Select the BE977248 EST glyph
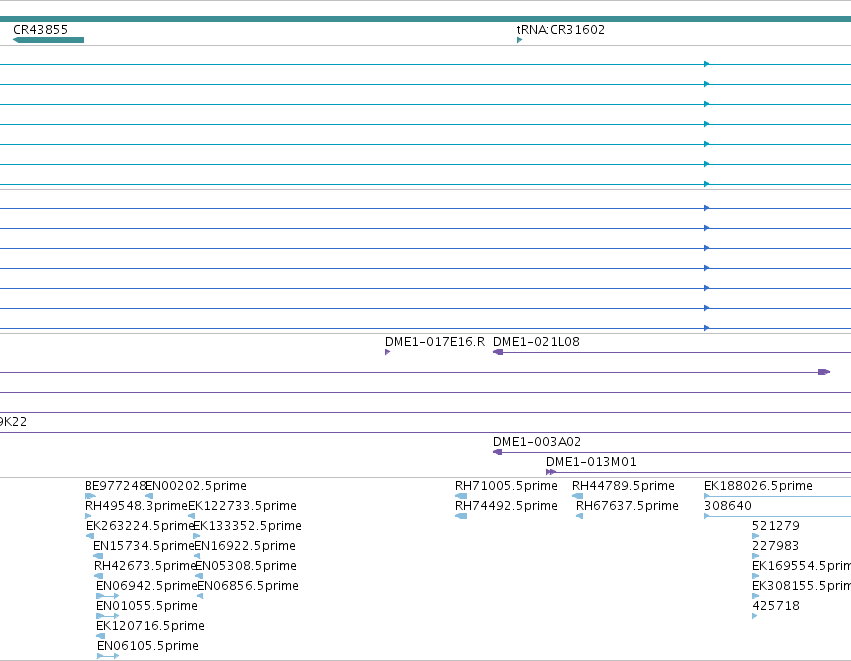Image resolution: width=851 pixels, height=661 pixels. (x=90, y=496)
